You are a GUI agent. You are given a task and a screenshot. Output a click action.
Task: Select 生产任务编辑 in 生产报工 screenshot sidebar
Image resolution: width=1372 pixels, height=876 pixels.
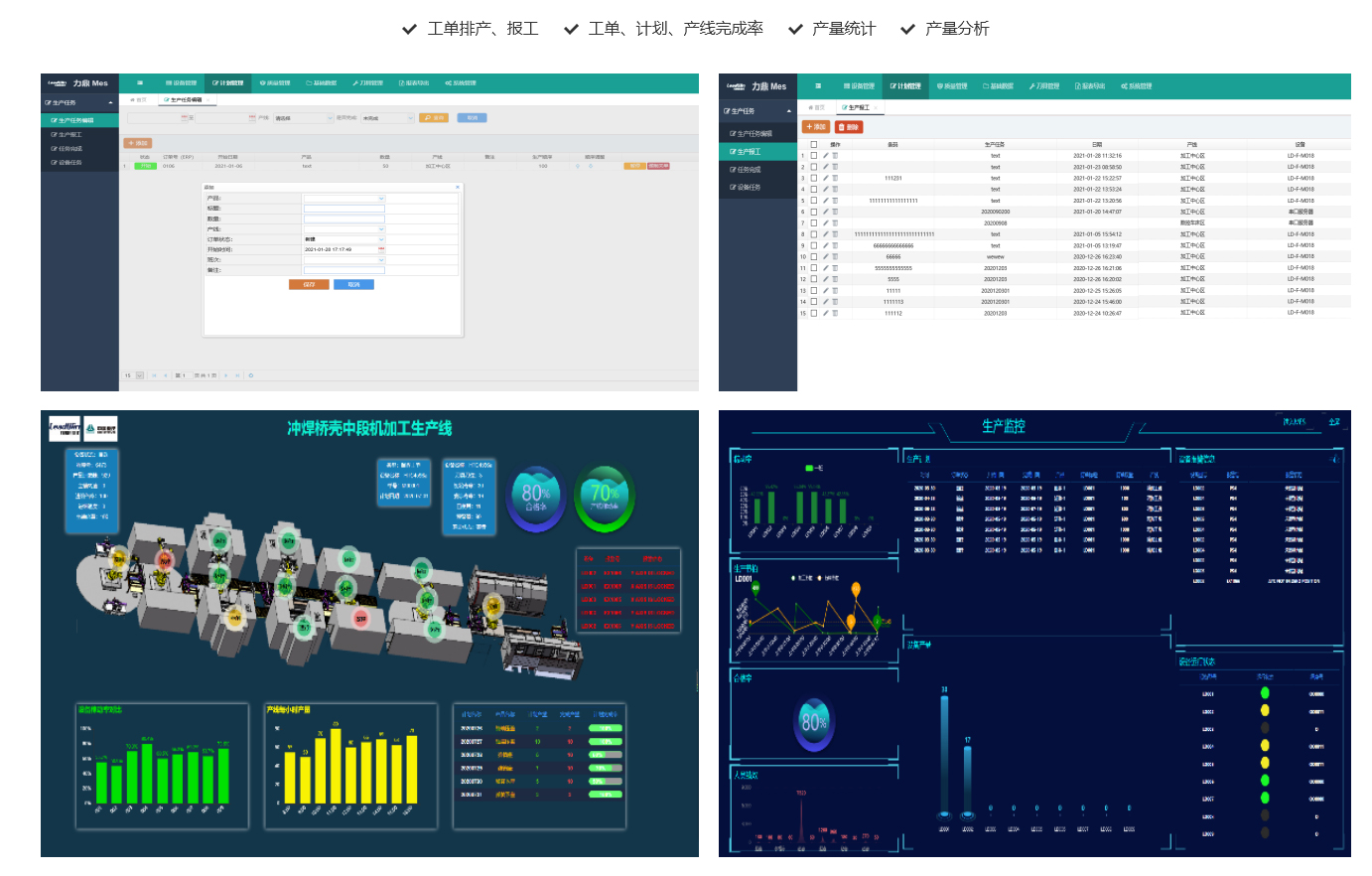tap(752, 134)
